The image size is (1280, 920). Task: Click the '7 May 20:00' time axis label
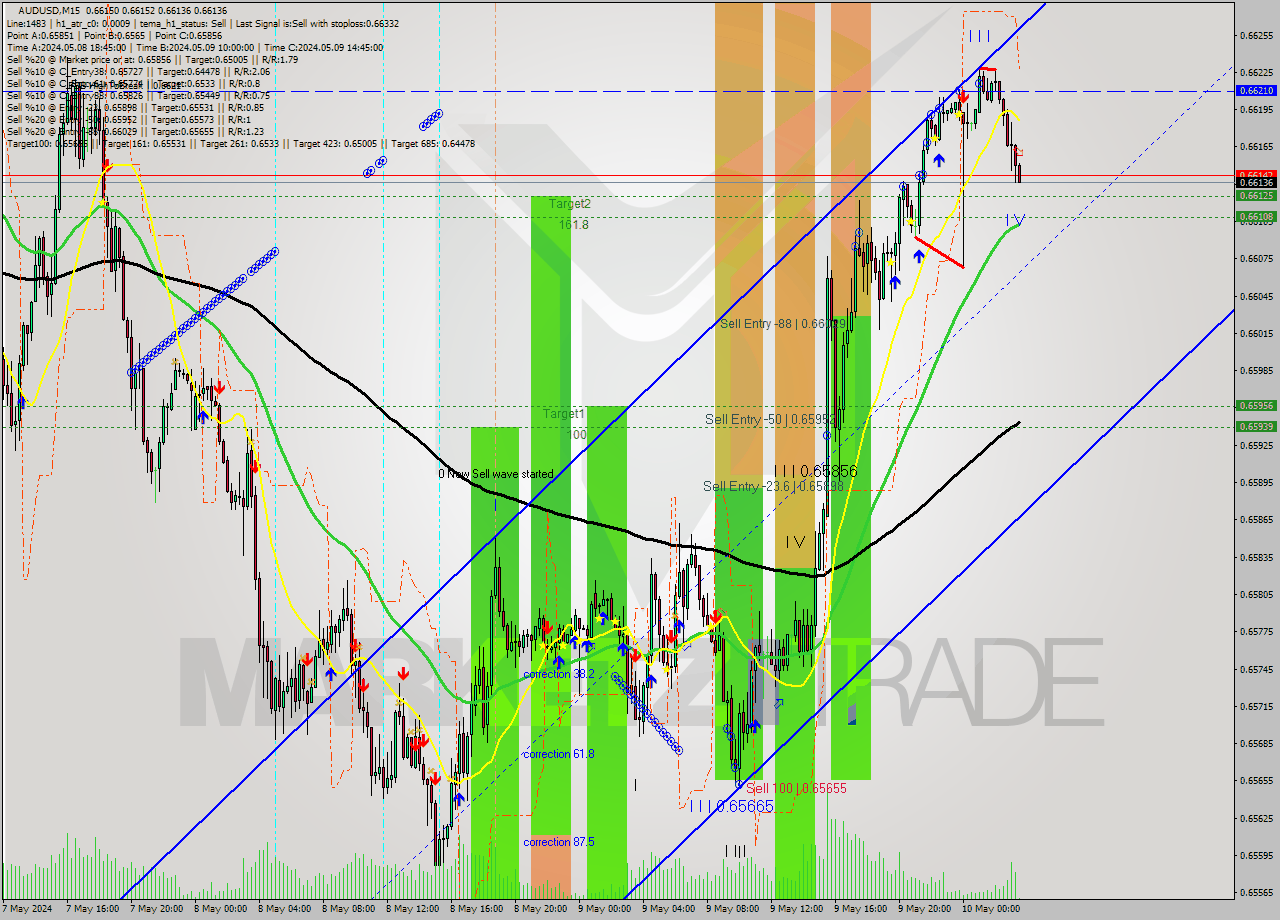(157, 910)
